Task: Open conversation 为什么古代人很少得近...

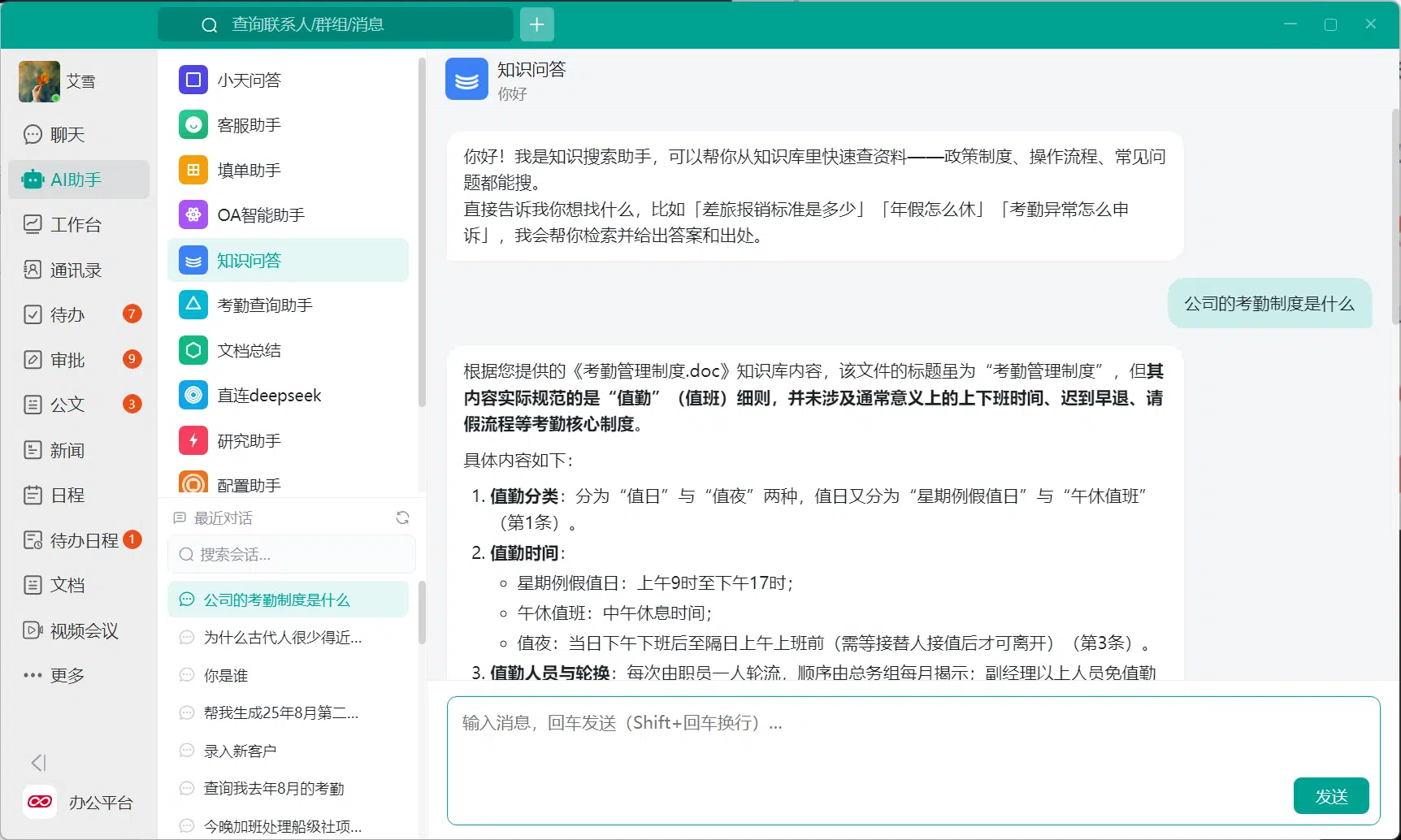Action: [x=288, y=638]
